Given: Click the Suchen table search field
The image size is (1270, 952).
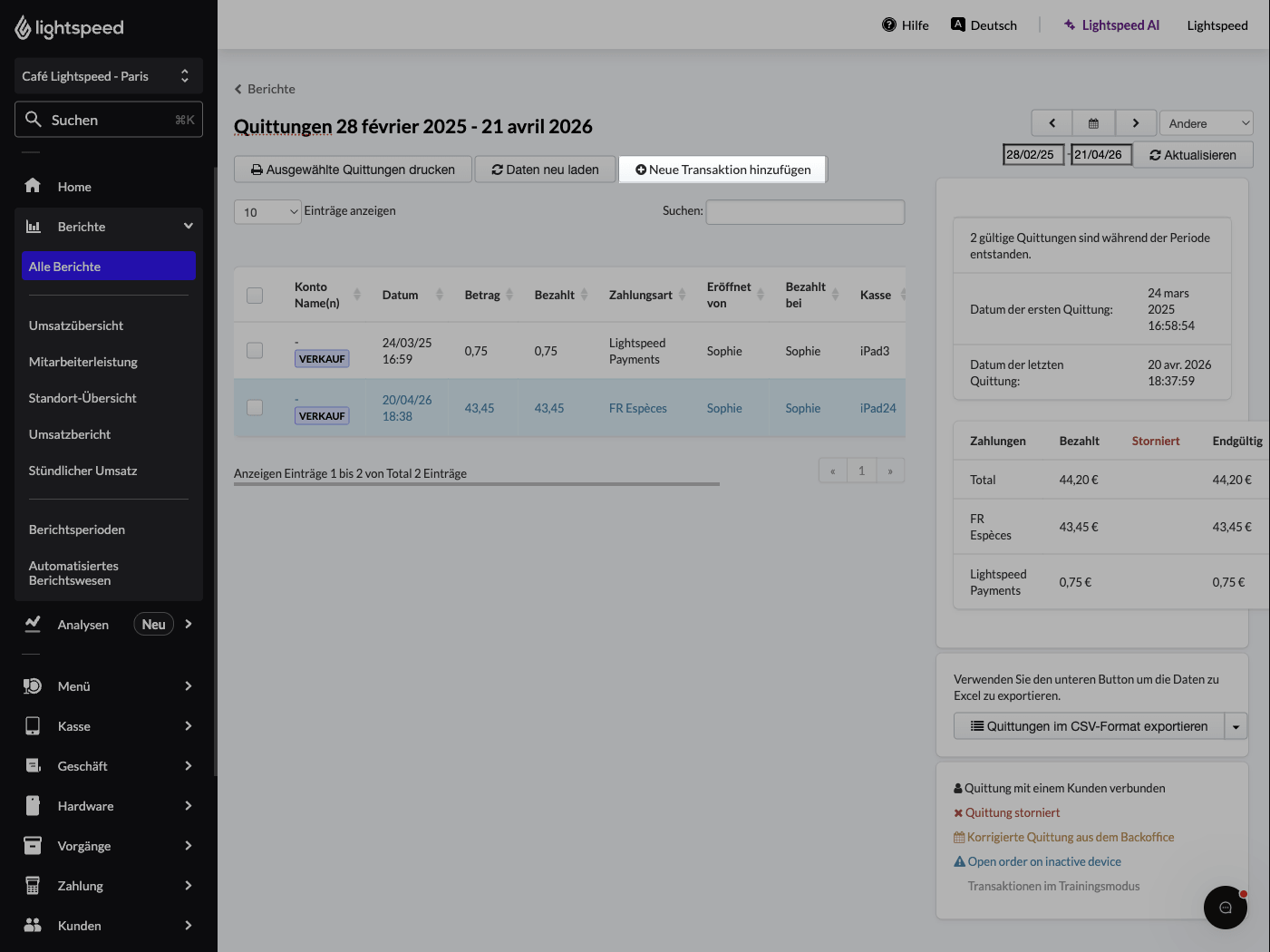Looking at the screenshot, I should click(x=805, y=211).
